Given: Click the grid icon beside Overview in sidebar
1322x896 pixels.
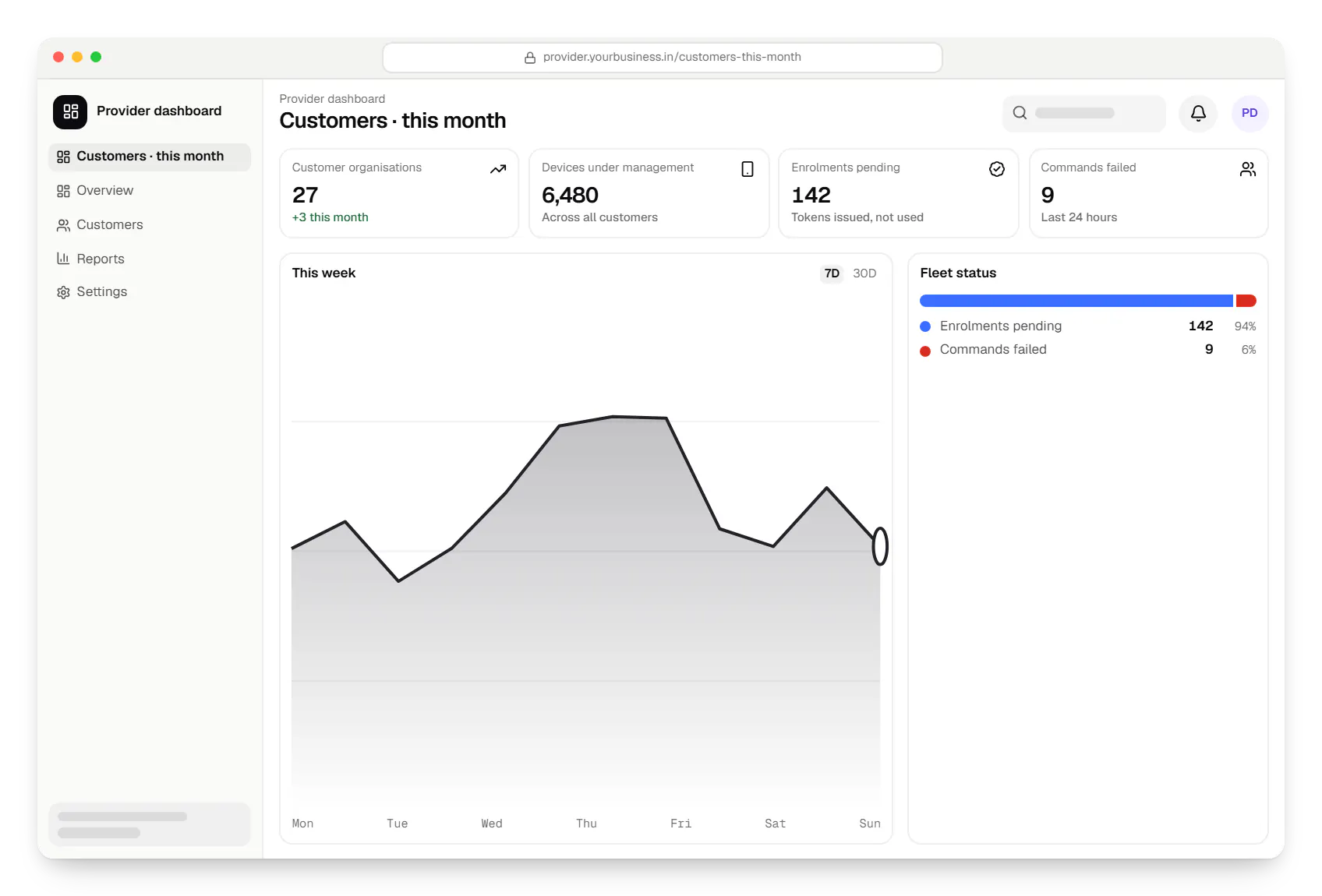Looking at the screenshot, I should coord(63,191).
